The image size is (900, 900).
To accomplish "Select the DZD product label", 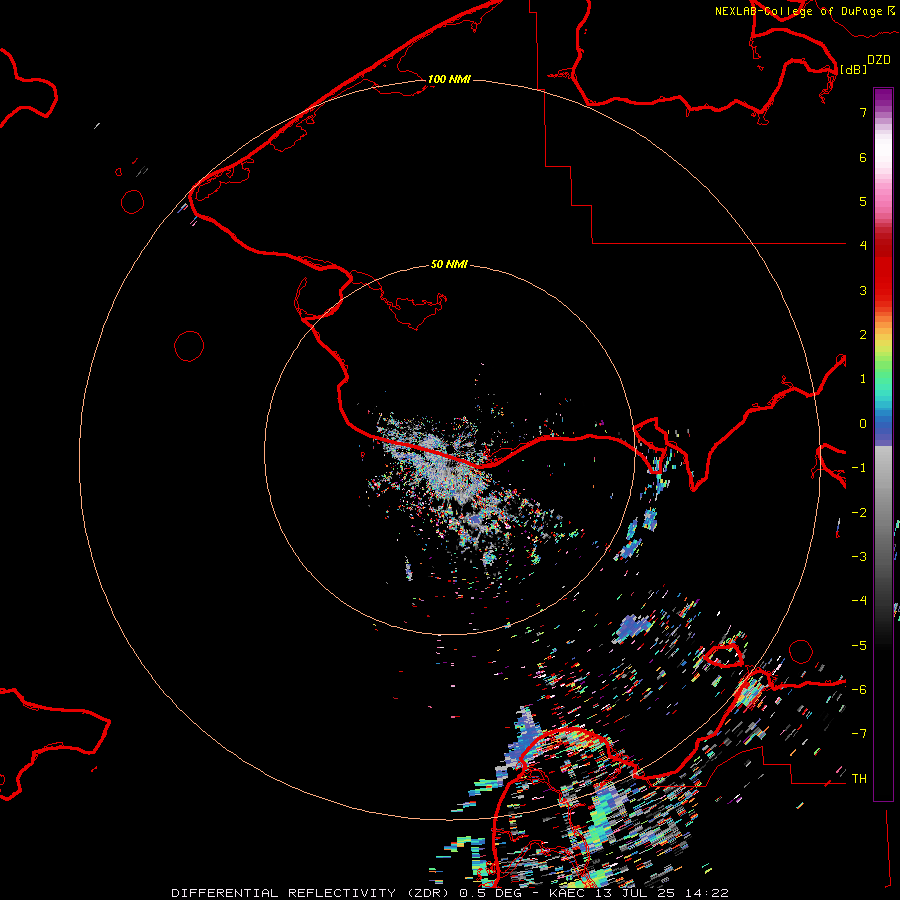I will tap(879, 60).
